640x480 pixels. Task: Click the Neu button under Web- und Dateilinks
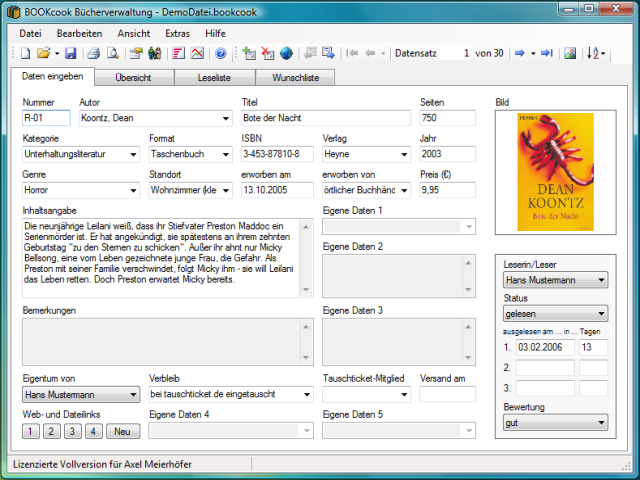tap(122, 431)
